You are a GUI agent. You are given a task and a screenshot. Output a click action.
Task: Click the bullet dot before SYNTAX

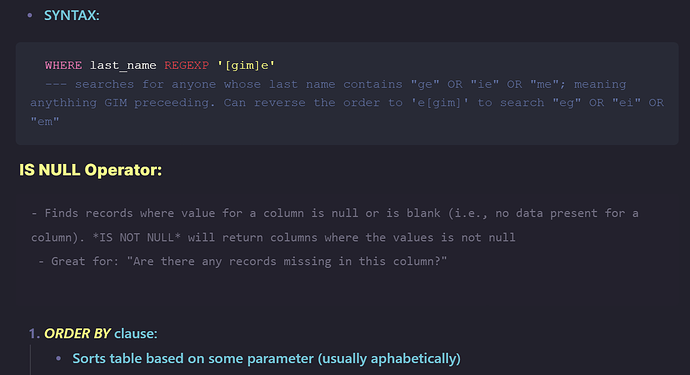(x=30, y=15)
